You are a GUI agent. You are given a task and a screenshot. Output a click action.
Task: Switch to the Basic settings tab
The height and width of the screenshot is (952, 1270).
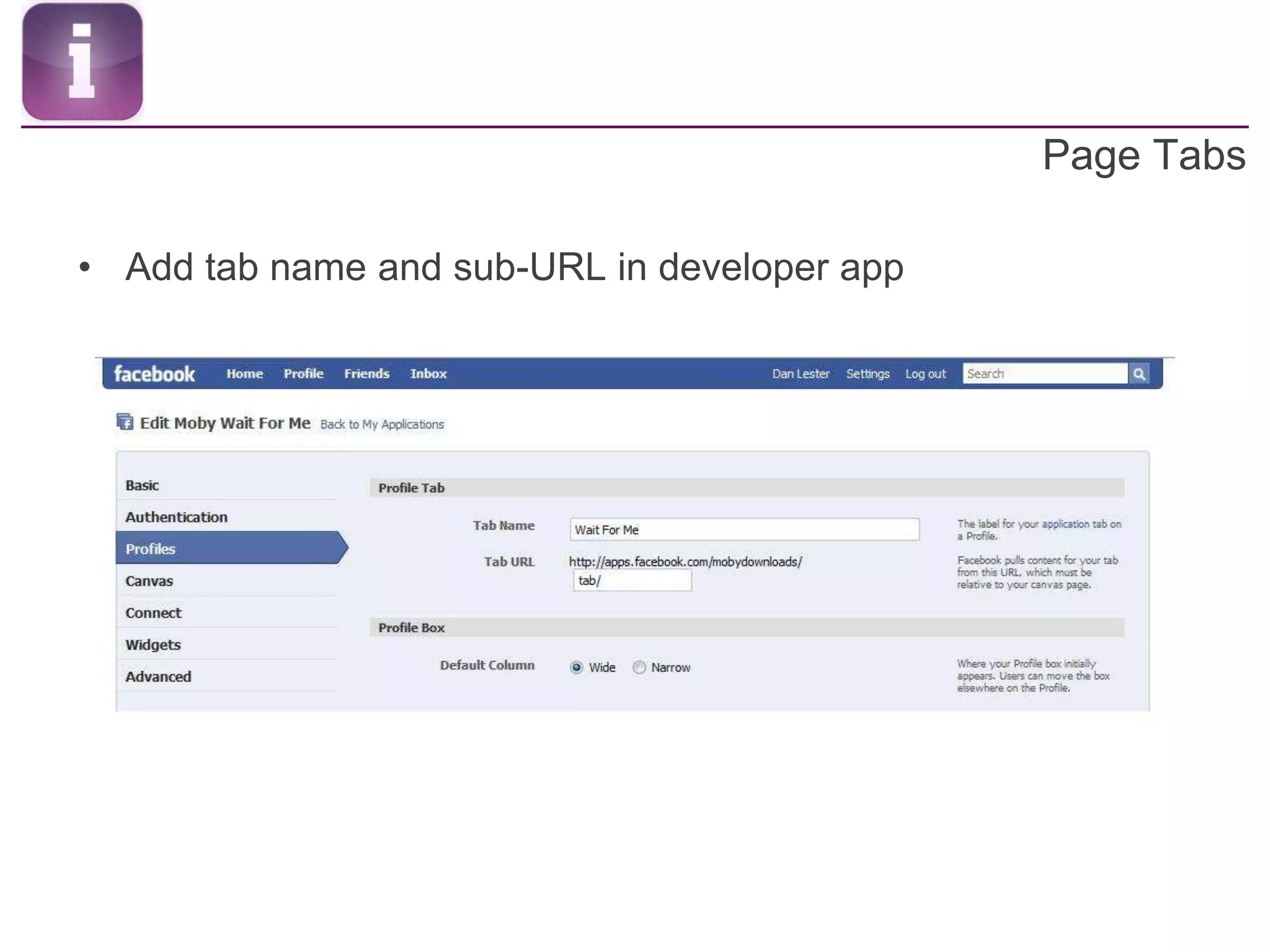(227, 485)
